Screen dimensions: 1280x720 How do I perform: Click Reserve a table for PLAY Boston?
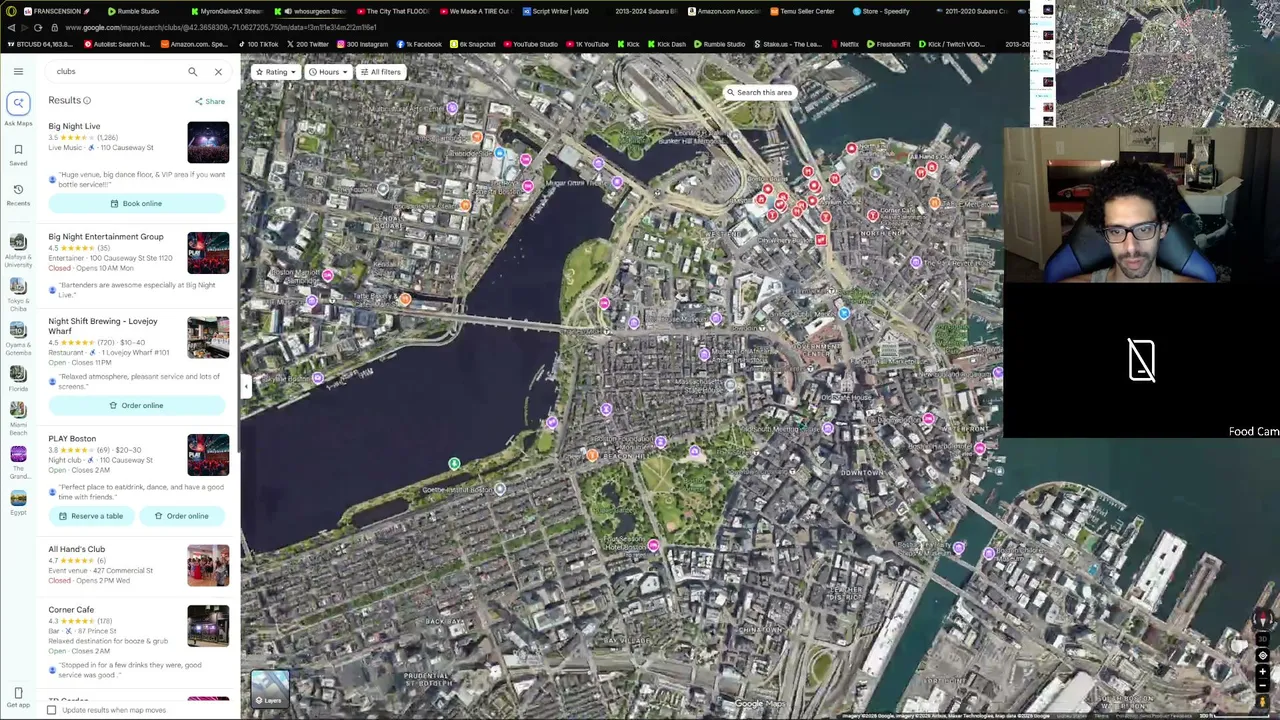91,516
